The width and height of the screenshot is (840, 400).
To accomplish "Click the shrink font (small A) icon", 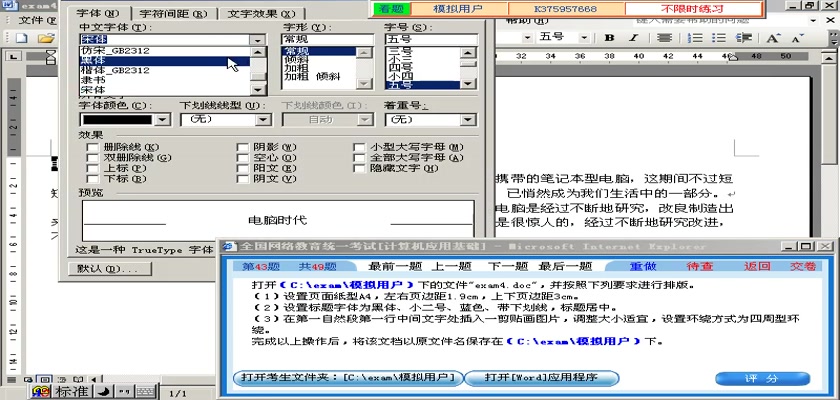I will click(x=797, y=38).
